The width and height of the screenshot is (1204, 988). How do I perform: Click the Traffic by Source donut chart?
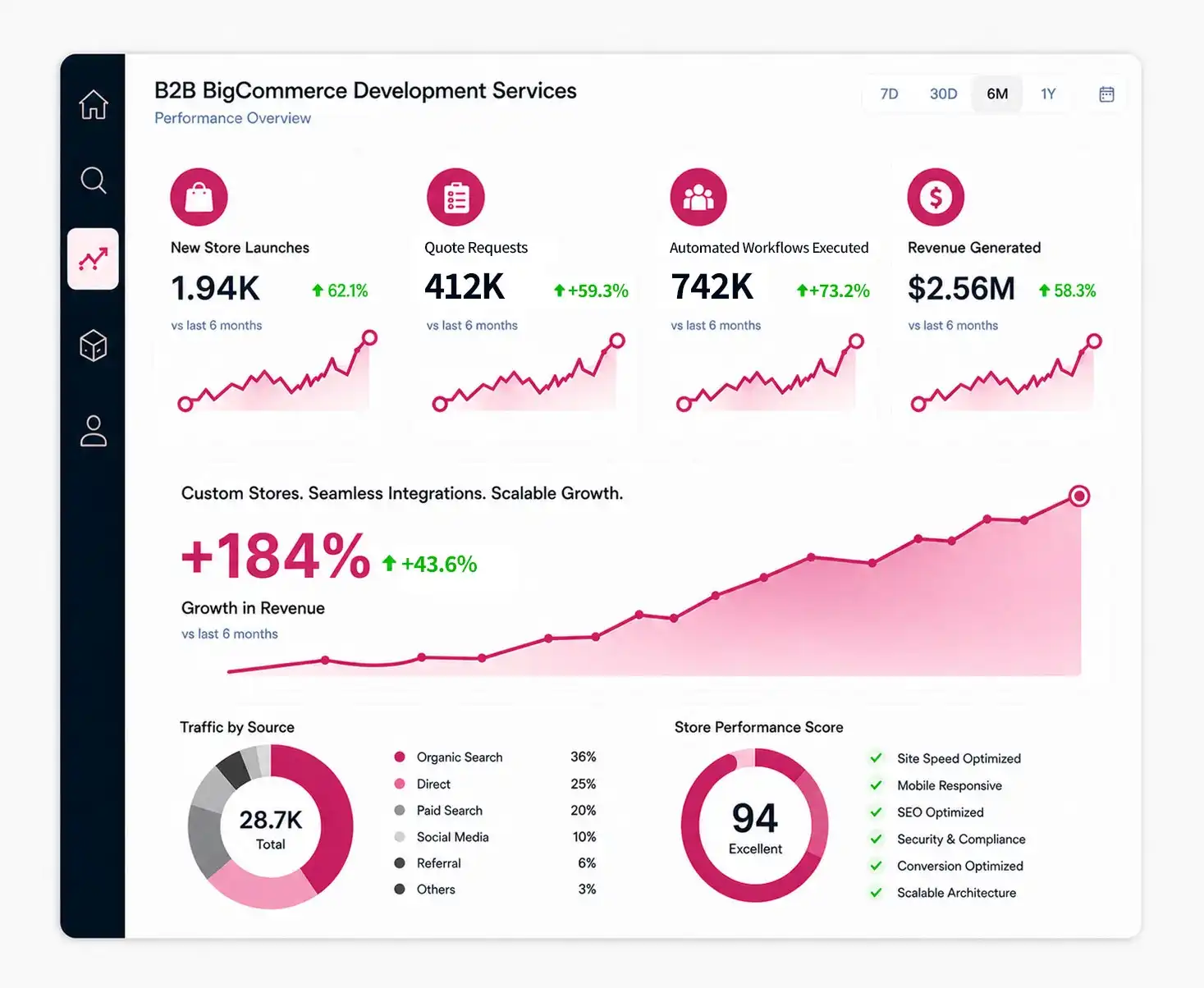(270, 826)
